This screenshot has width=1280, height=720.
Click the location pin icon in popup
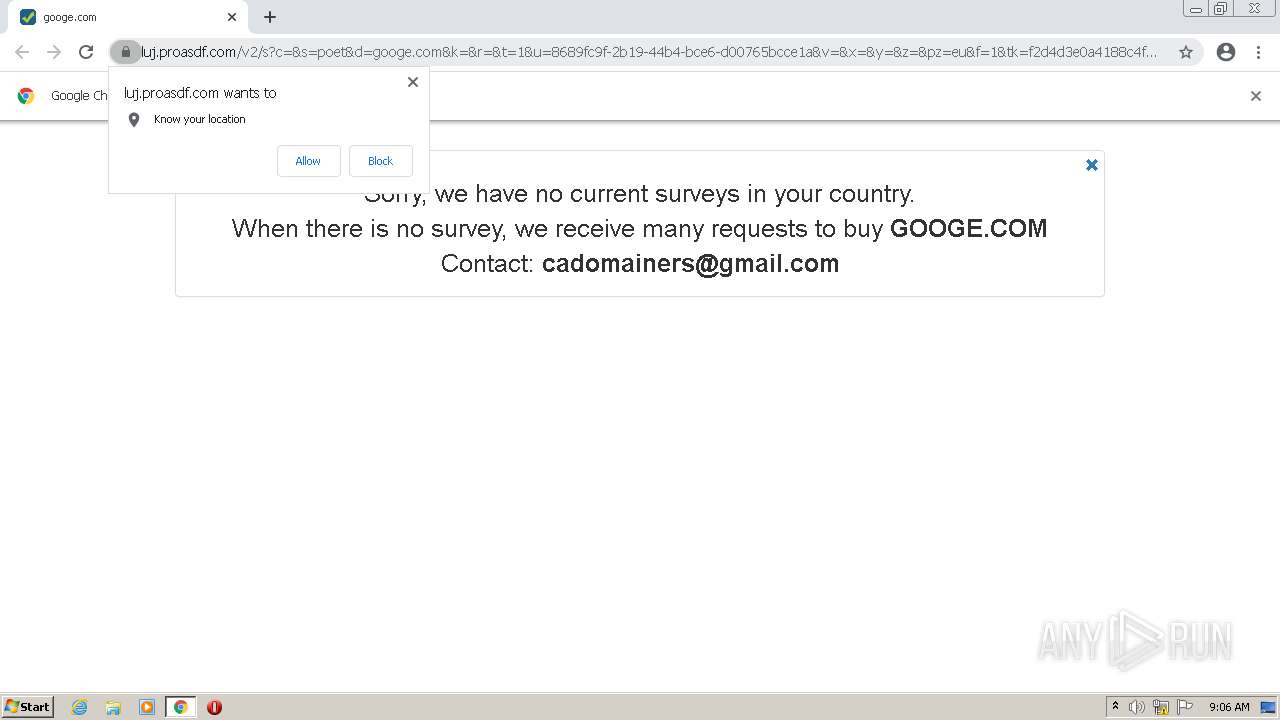coord(134,120)
